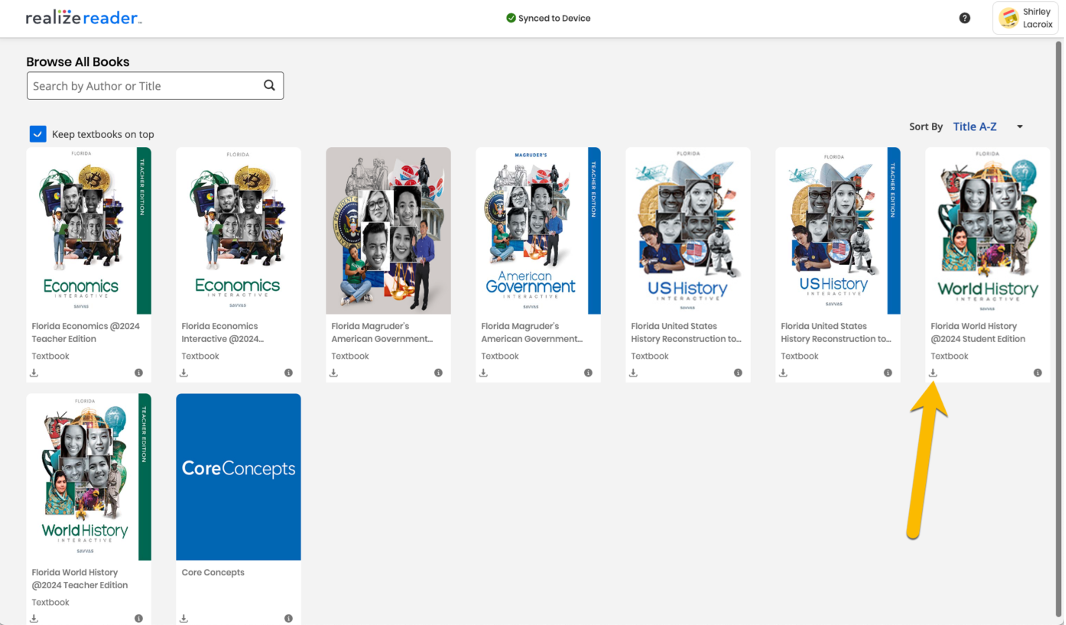Open the help question mark icon
1066x625 pixels.
[964, 18]
